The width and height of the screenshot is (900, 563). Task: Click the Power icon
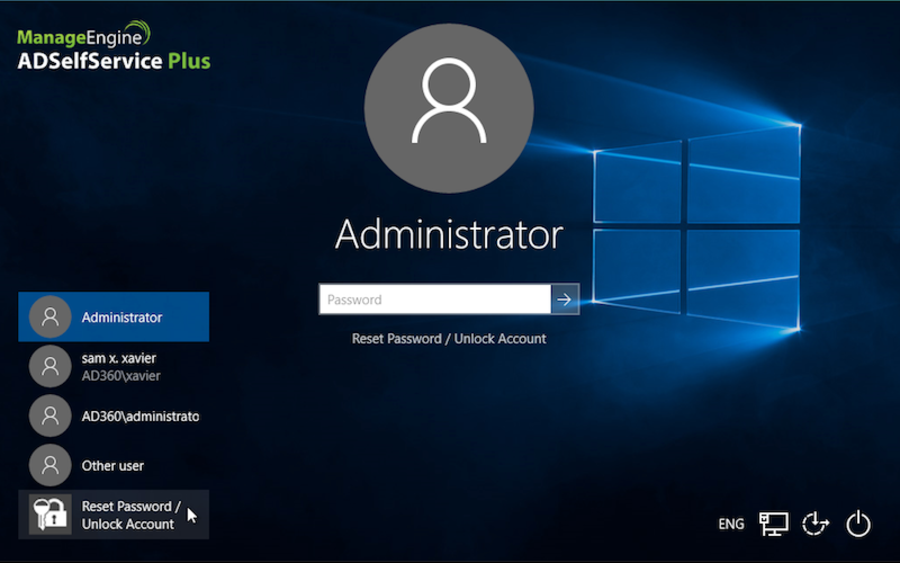[858, 524]
